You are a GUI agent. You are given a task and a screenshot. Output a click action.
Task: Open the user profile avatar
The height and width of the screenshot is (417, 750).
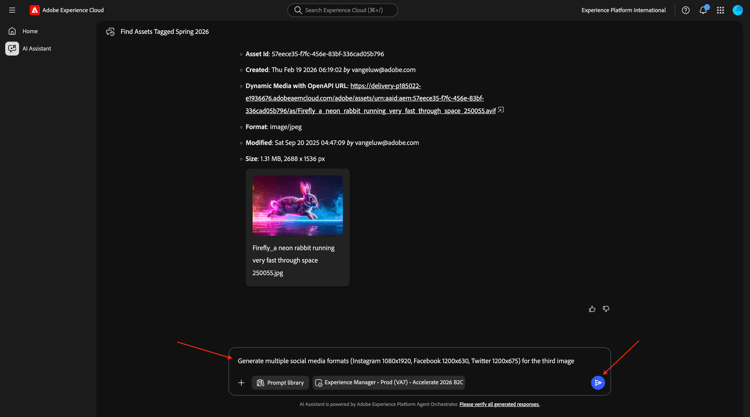pyautogui.click(x=738, y=10)
